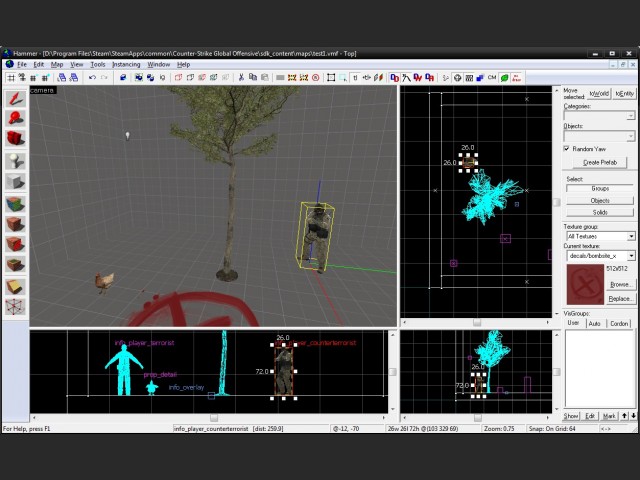Click the Carve toolbar icon
Viewport: 640px width, 480px height.
pyautogui.click(x=123, y=78)
